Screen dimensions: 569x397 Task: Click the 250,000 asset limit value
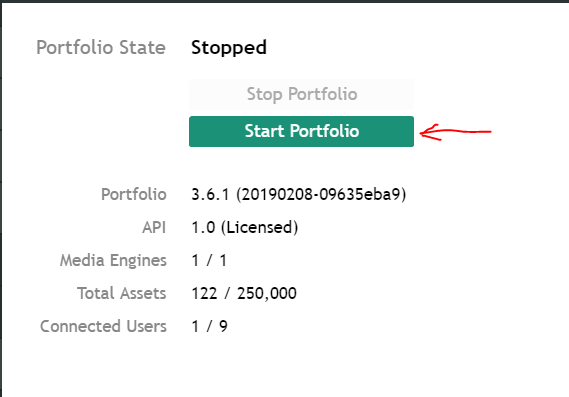pyautogui.click(x=267, y=294)
